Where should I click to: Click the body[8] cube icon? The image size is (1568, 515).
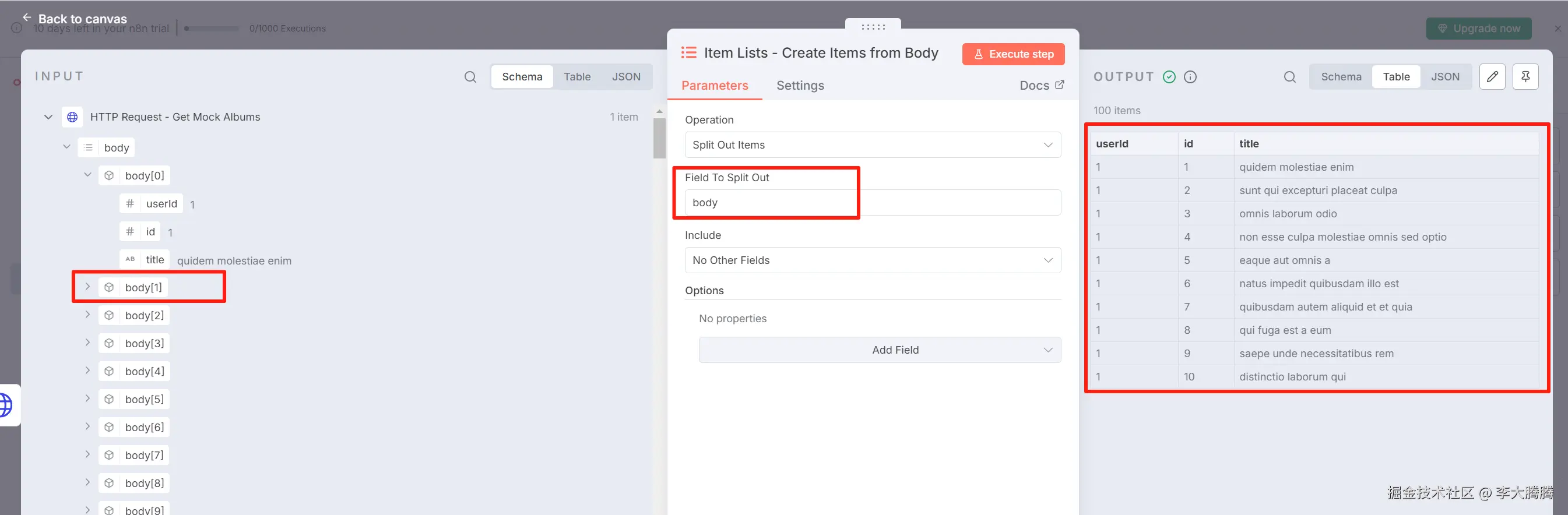tap(109, 484)
